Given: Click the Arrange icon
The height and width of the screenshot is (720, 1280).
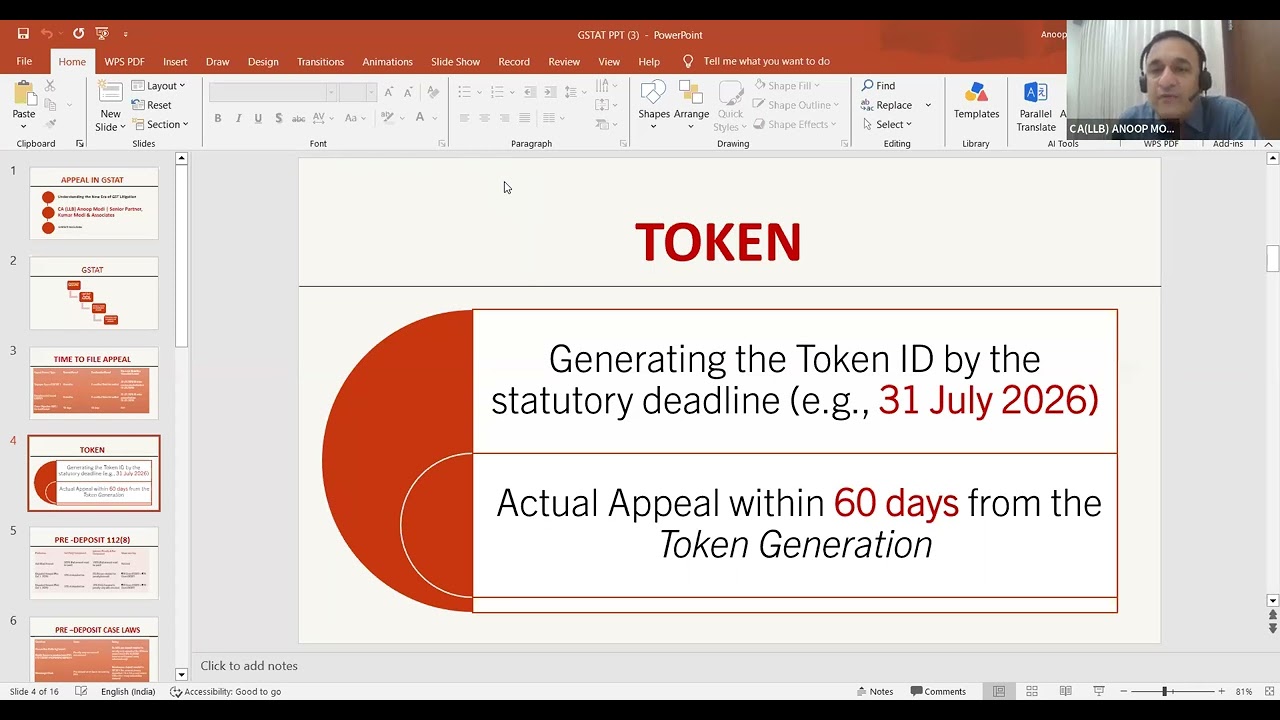Looking at the screenshot, I should coord(691,93).
